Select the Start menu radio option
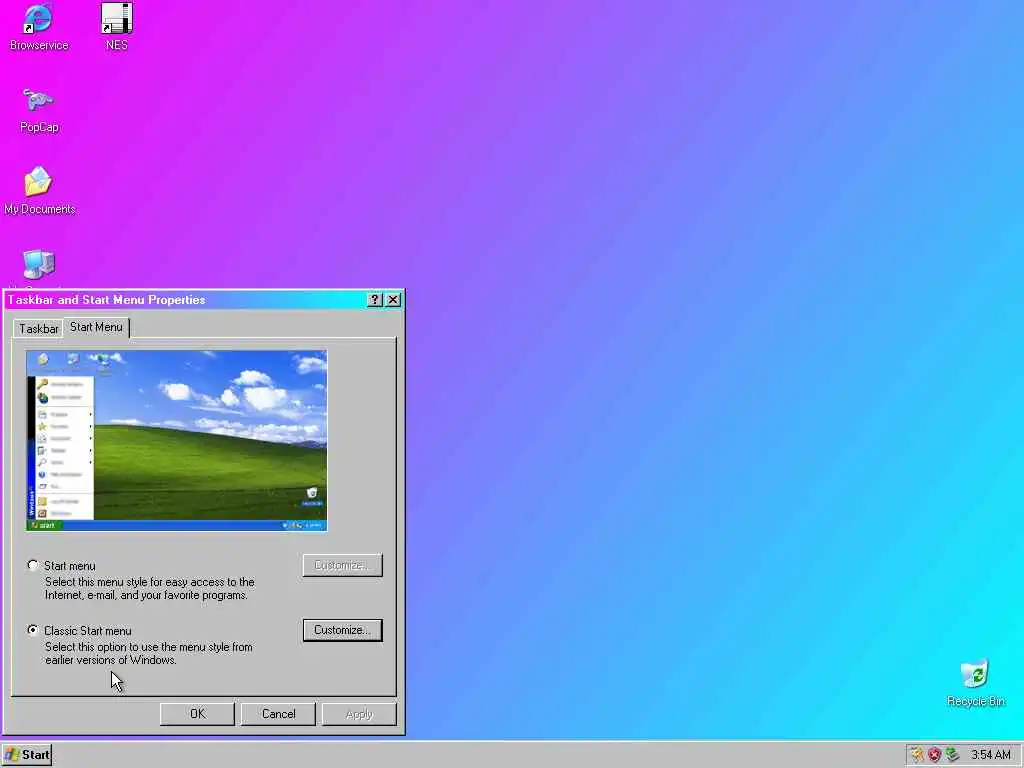Screen dimensions: 1024x768 (33, 565)
